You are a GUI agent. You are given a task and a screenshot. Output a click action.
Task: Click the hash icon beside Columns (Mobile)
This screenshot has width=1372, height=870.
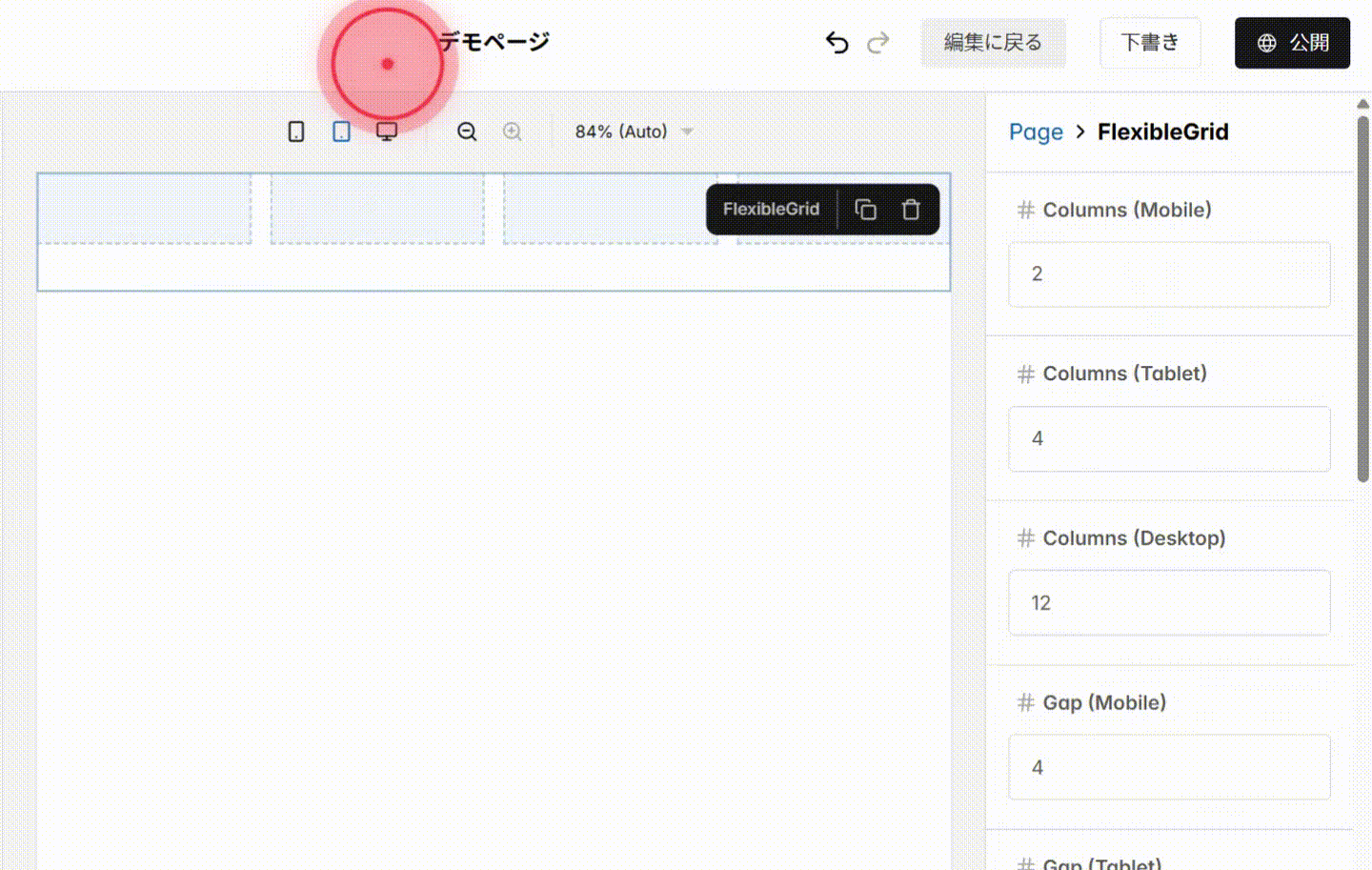coord(1024,210)
